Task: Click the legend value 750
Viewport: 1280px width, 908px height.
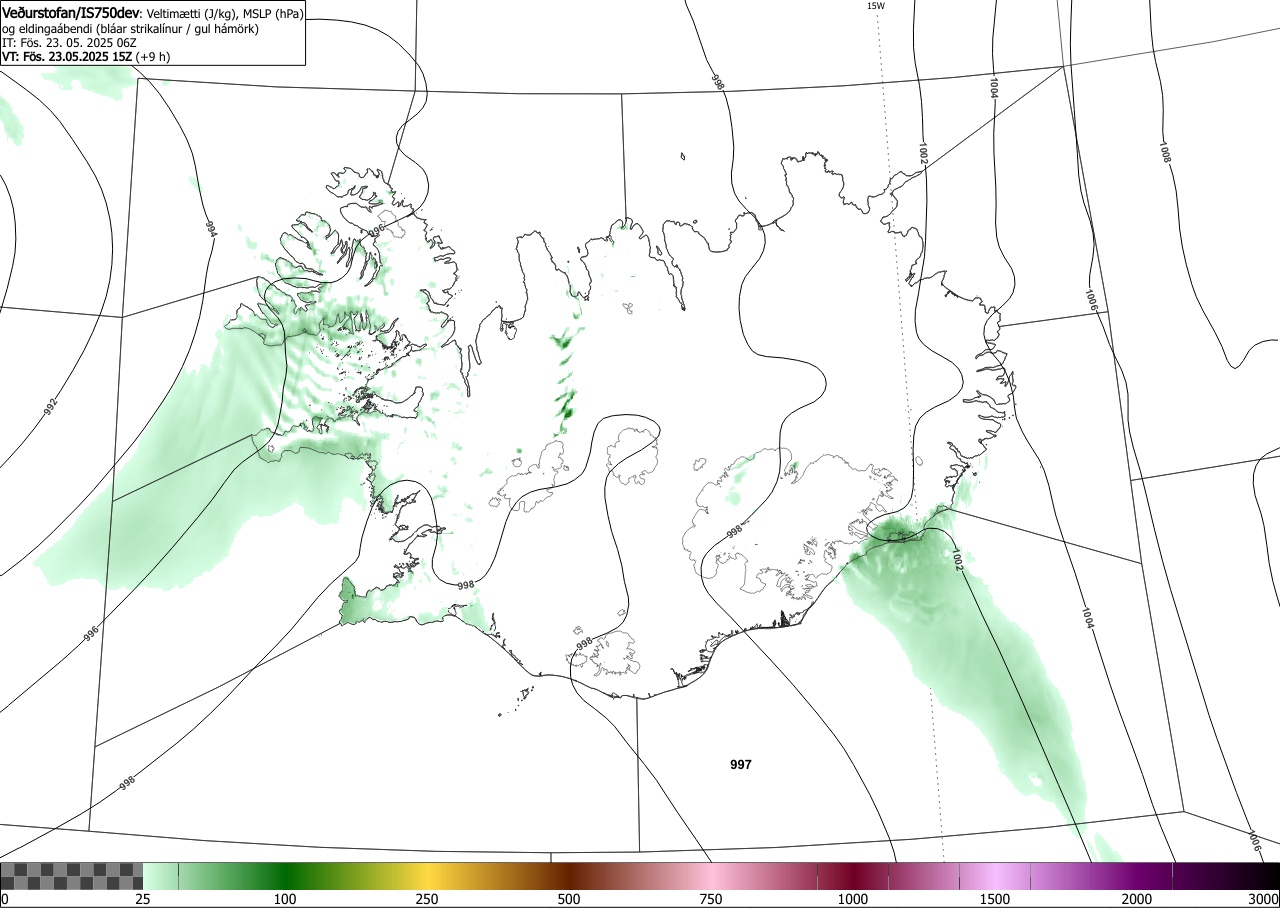Action: (711, 899)
